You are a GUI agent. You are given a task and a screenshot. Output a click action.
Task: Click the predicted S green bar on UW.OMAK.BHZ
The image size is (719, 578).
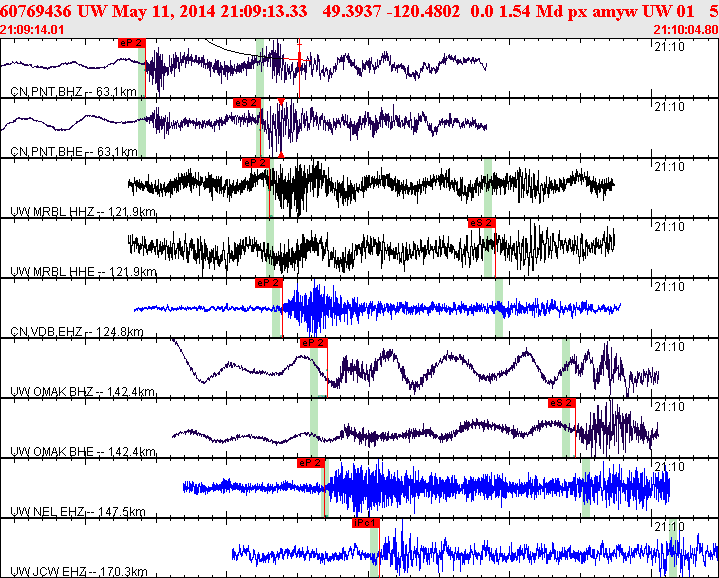click(x=566, y=368)
